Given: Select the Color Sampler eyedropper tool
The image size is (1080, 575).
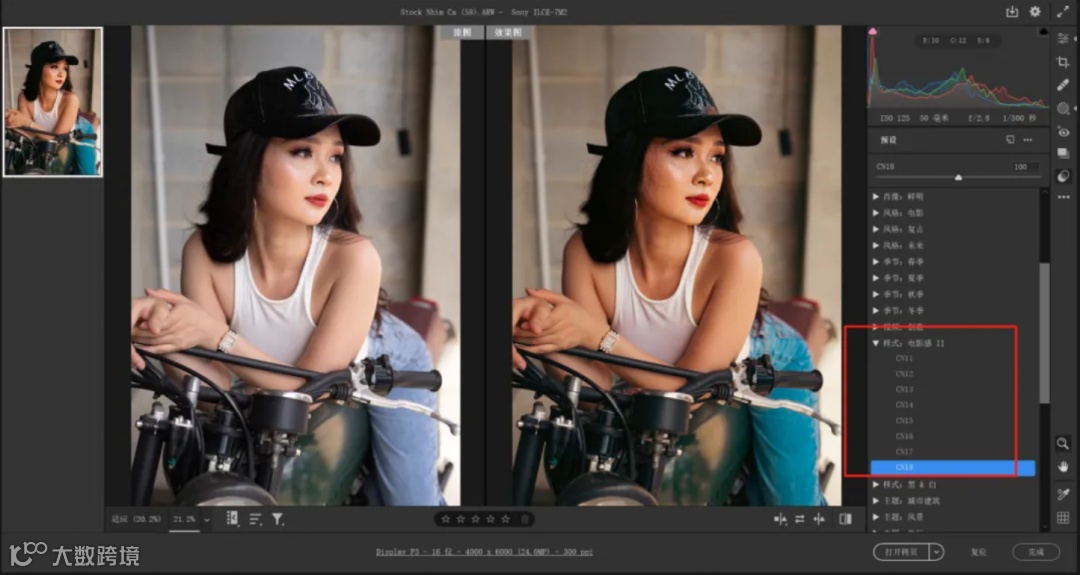Looking at the screenshot, I should click(1063, 494).
